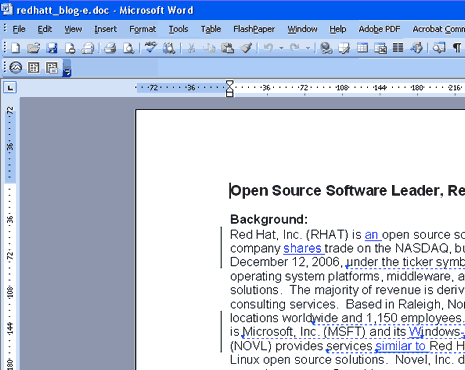
Task: Click the revised word "shares"
Action: click(x=302, y=248)
